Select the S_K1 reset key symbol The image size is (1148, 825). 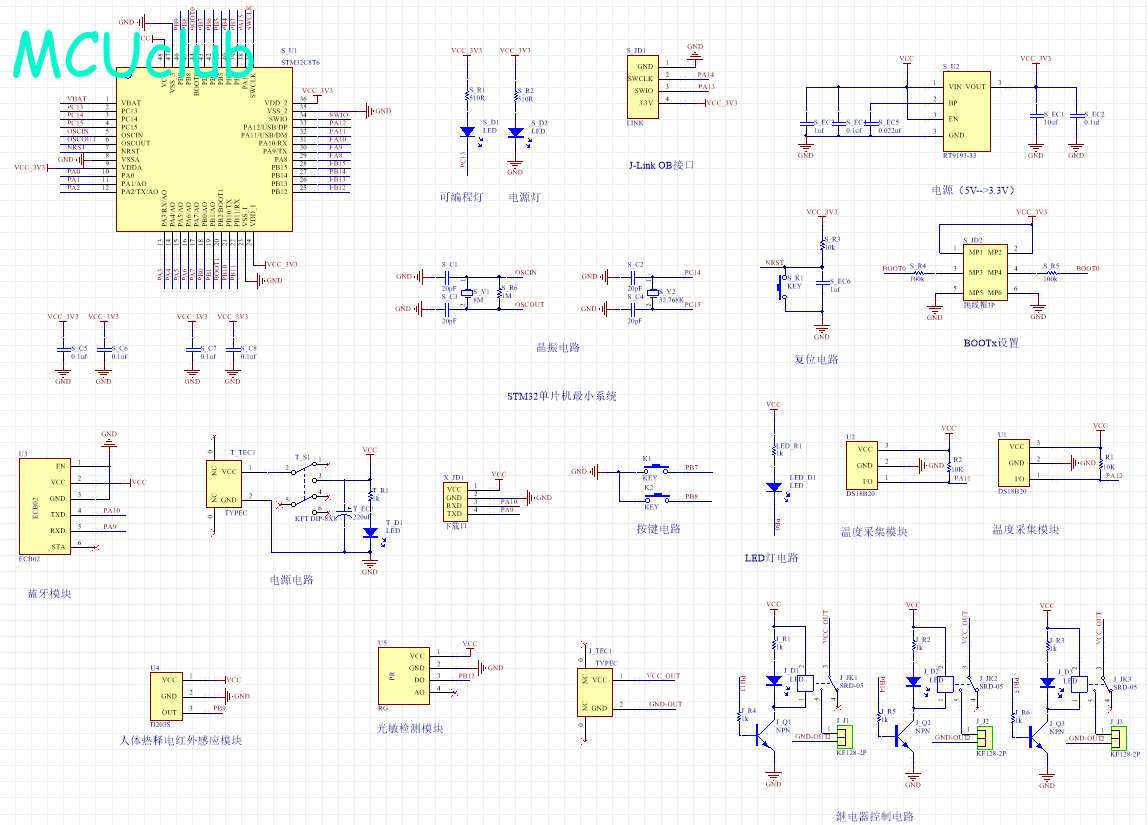[781, 287]
